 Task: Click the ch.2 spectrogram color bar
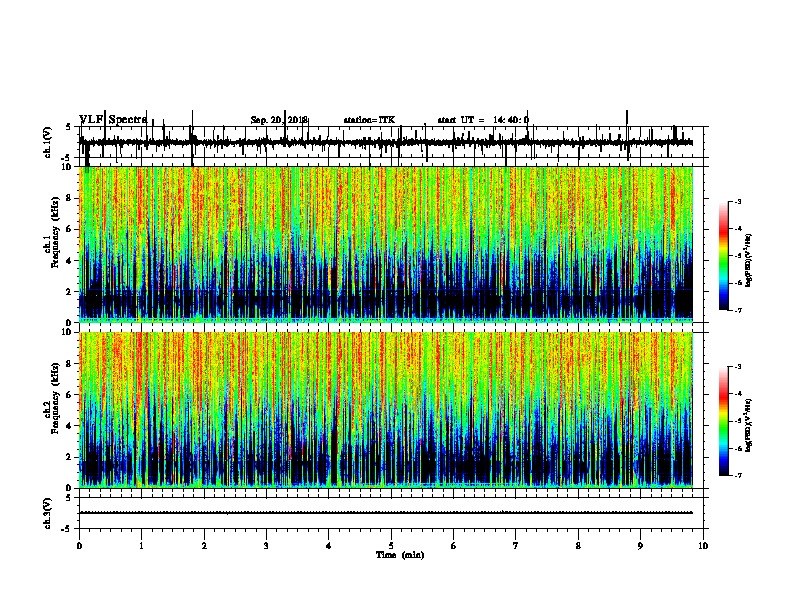point(723,421)
